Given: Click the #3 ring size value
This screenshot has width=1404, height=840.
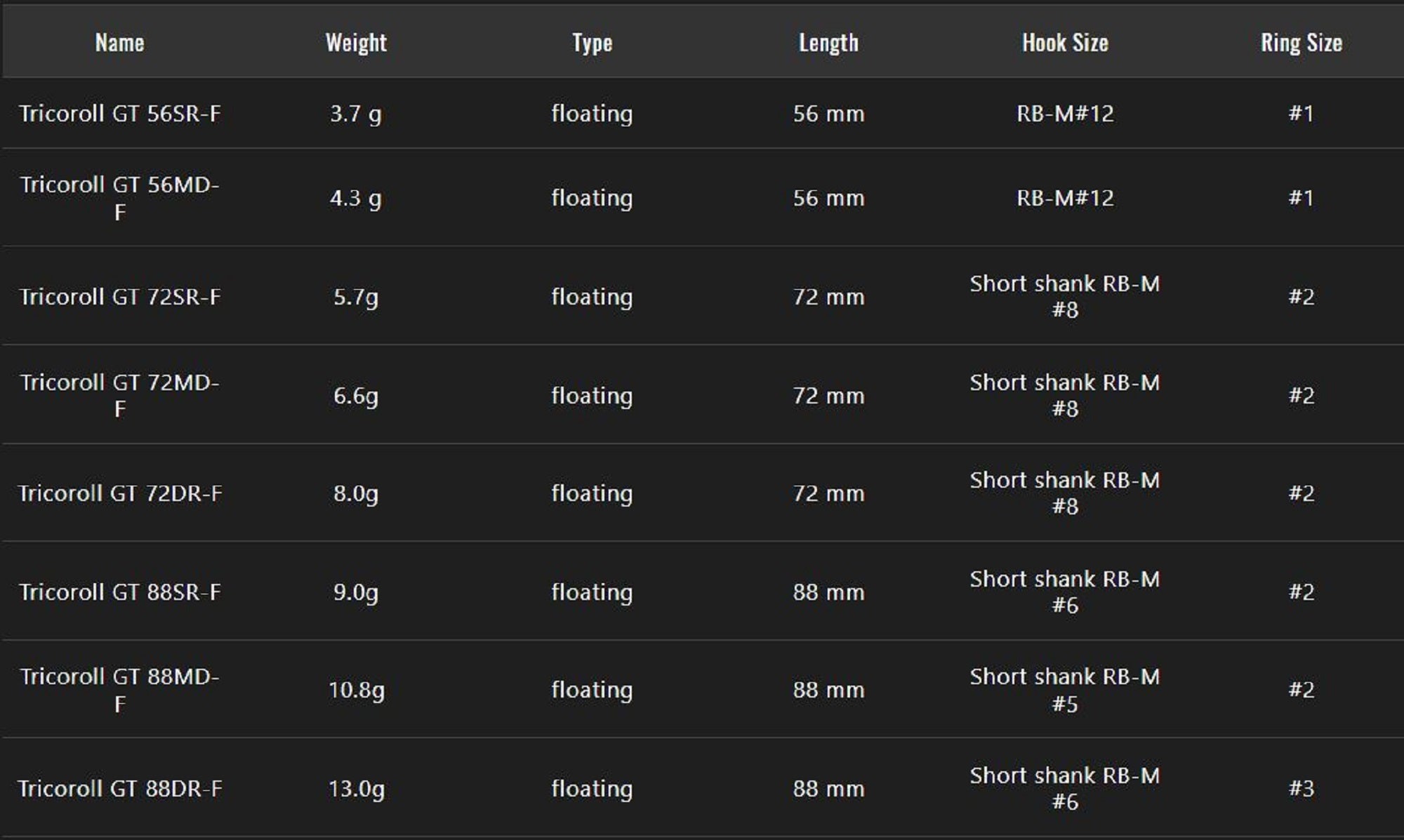Looking at the screenshot, I should [1301, 789].
